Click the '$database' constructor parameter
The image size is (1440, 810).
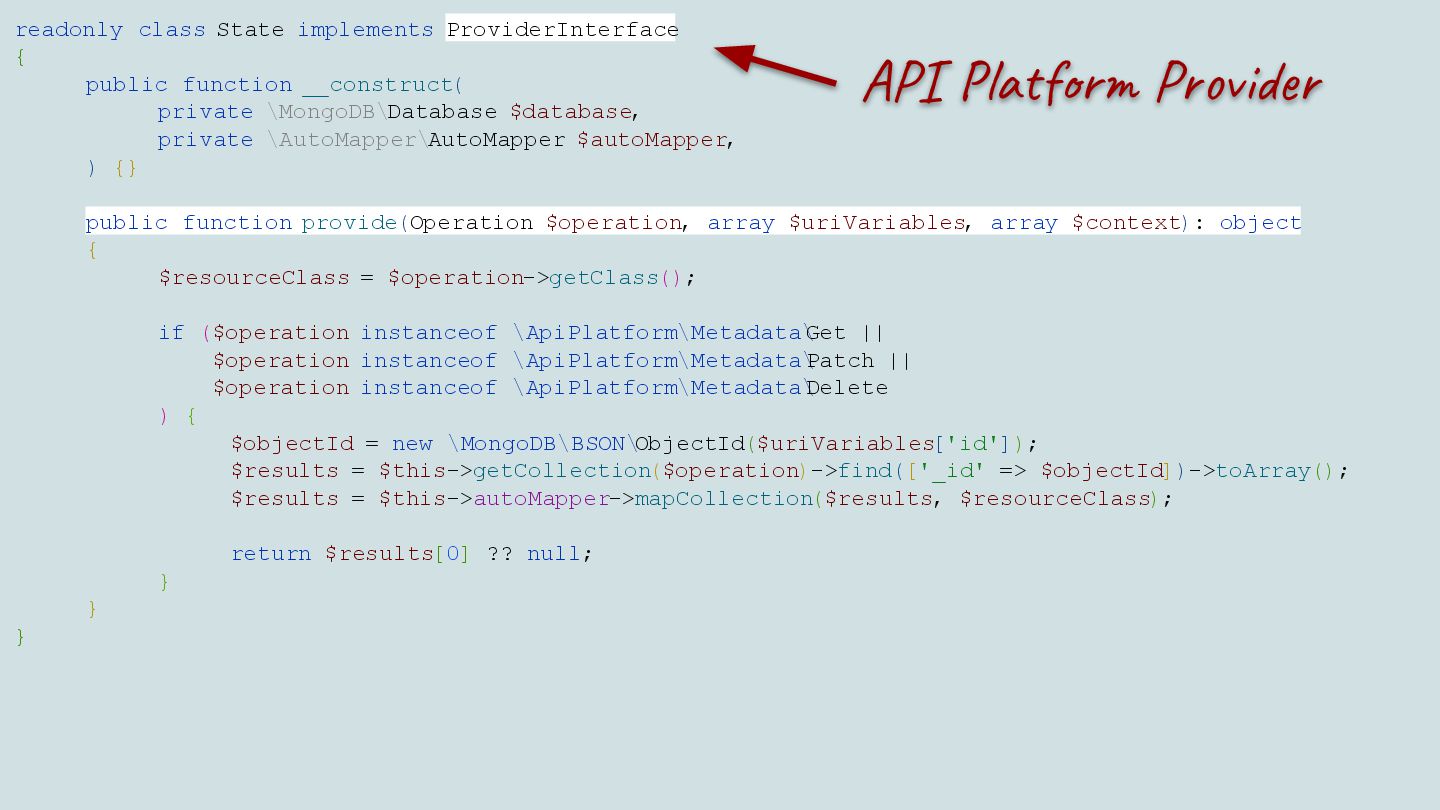click(571, 112)
